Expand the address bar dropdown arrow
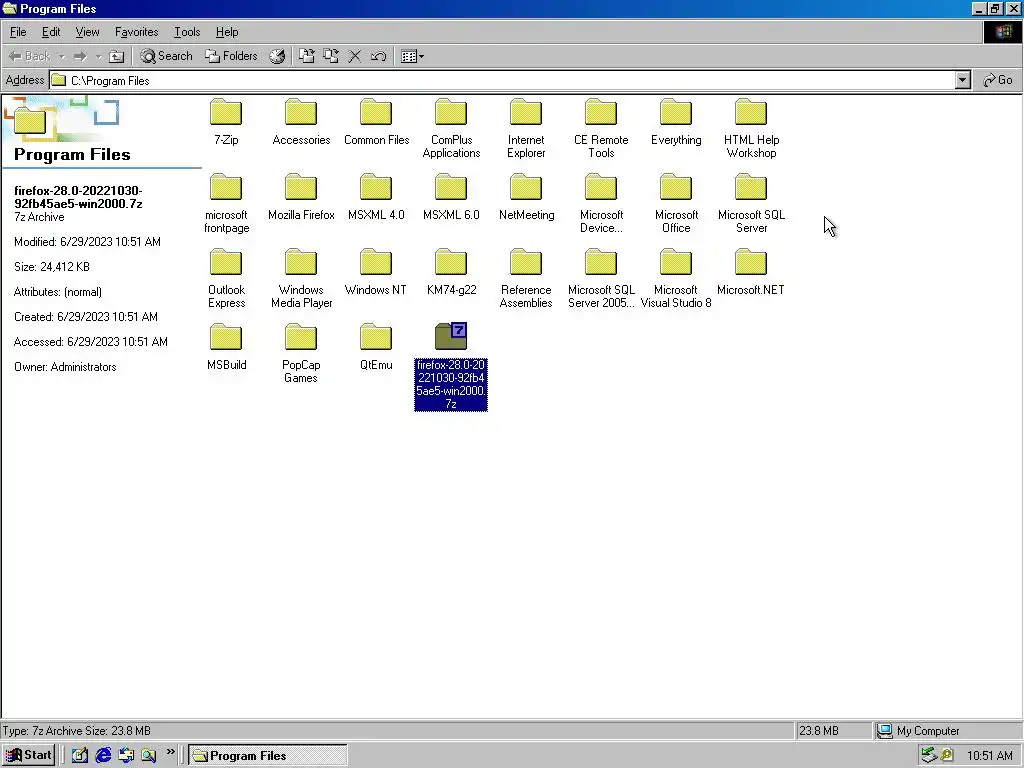The height and width of the screenshot is (768, 1024). click(962, 80)
